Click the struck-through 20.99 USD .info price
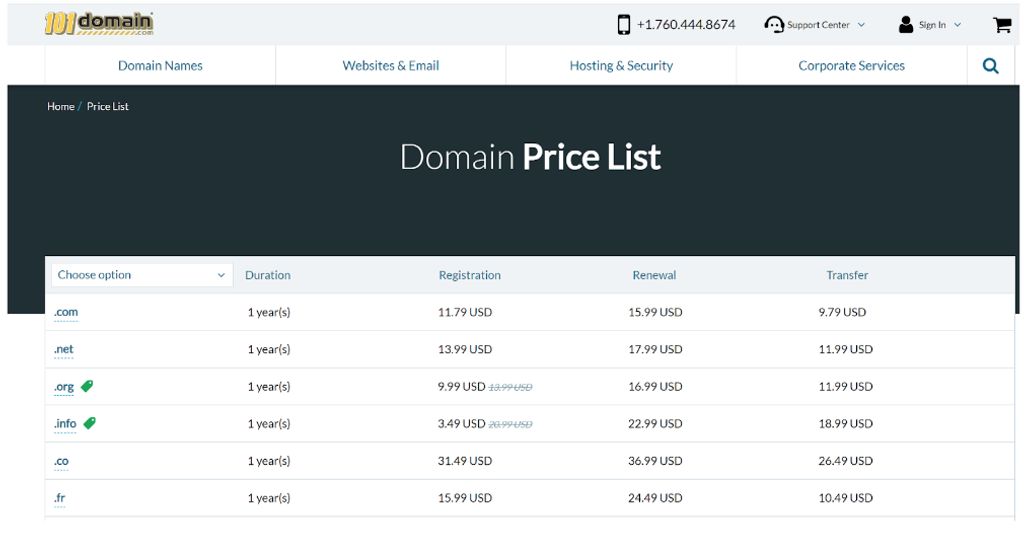The height and width of the screenshot is (537, 1024). pyautogui.click(x=511, y=425)
